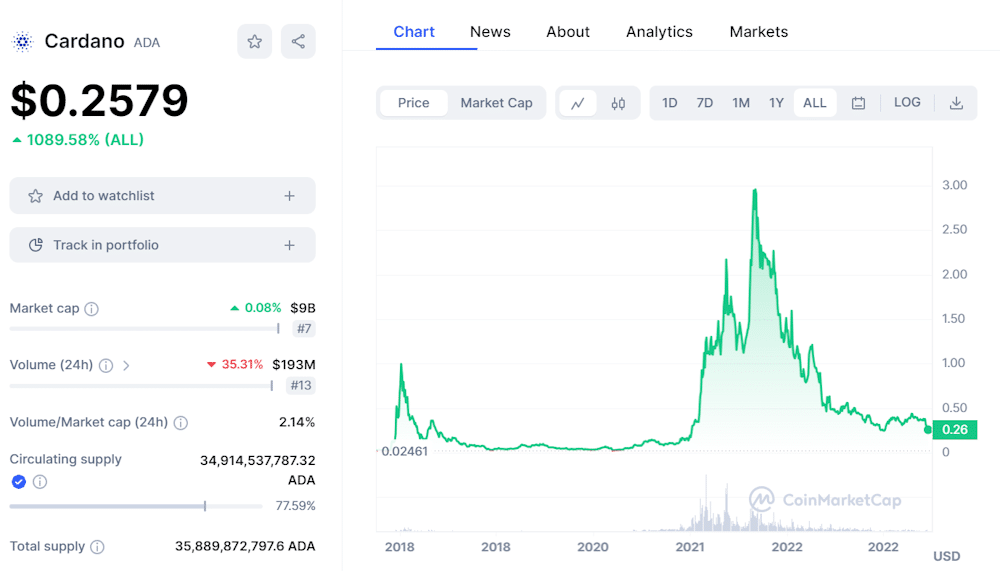The height and width of the screenshot is (571, 1000).
Task: Open the News tab
Action: (x=490, y=32)
